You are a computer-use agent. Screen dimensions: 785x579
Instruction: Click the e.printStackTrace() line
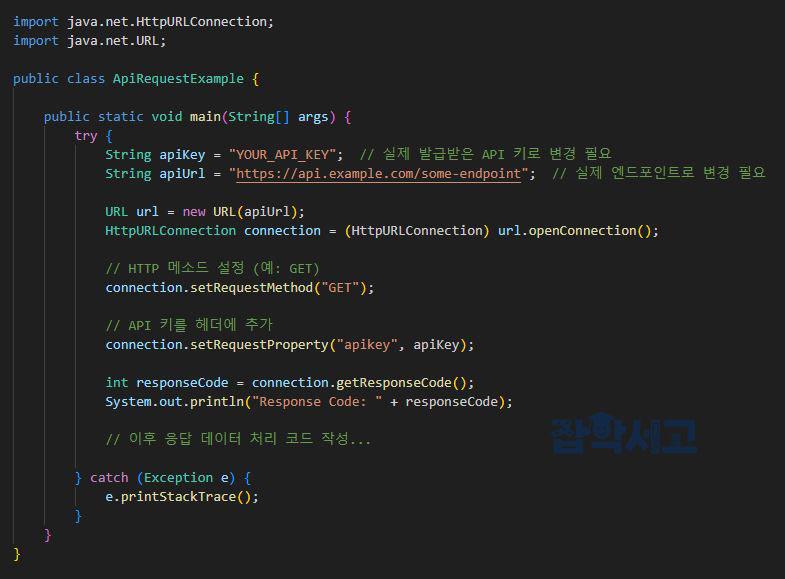182,497
